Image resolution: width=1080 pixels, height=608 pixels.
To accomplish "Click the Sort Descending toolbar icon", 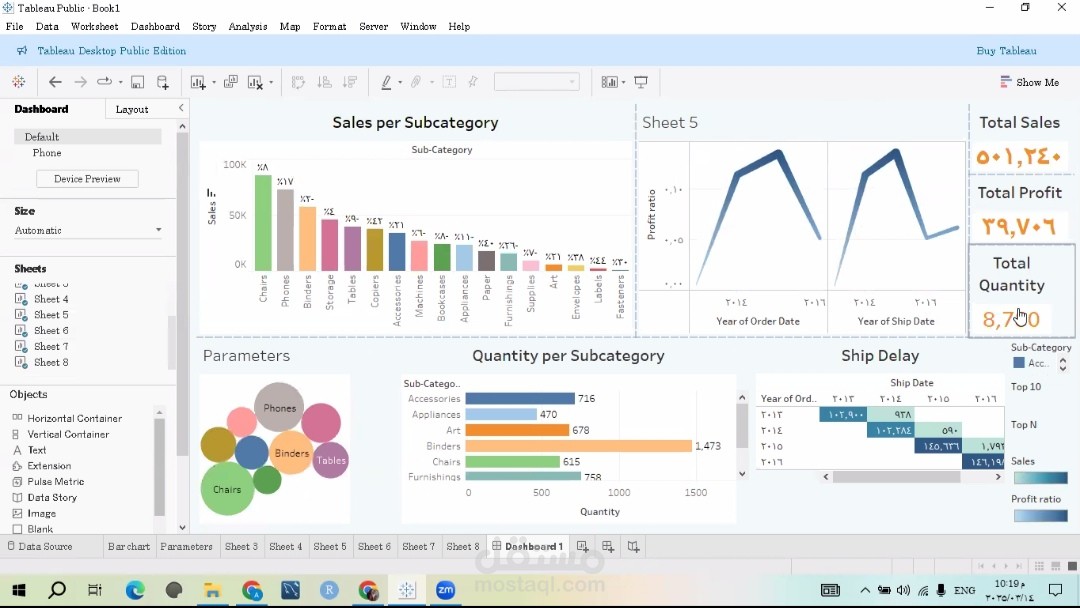I will click(350, 82).
